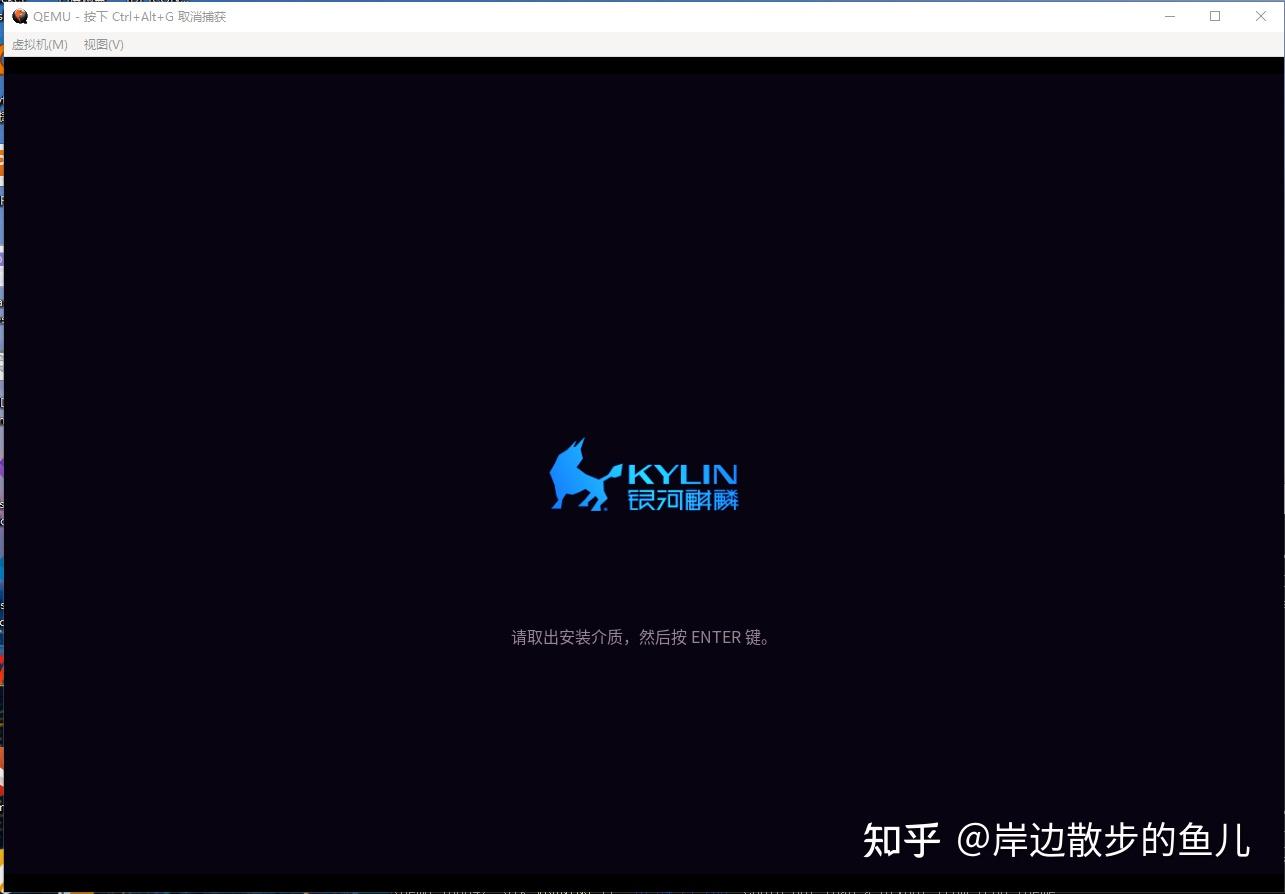Click the author name 岸边散步的鱼儿

[x=1116, y=842]
